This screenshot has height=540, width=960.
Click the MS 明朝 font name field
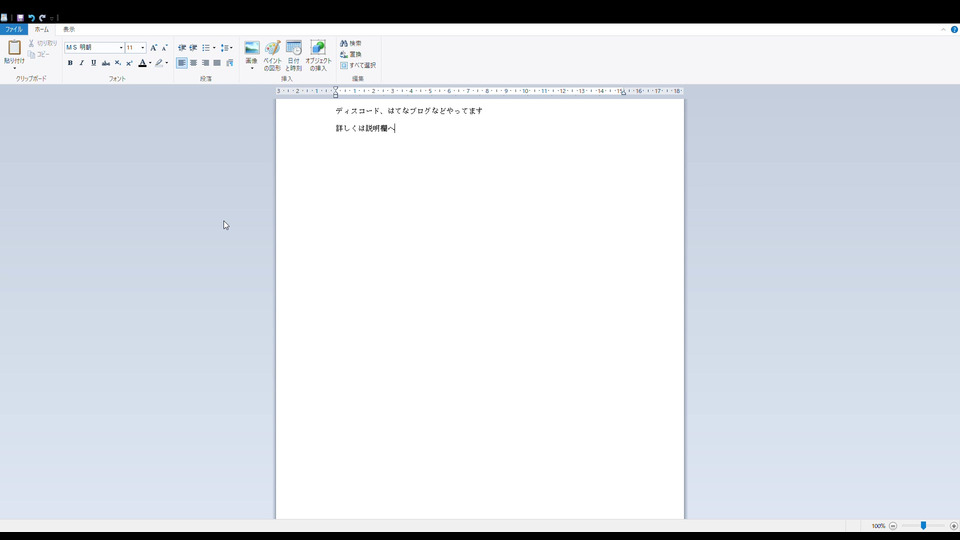click(91, 47)
